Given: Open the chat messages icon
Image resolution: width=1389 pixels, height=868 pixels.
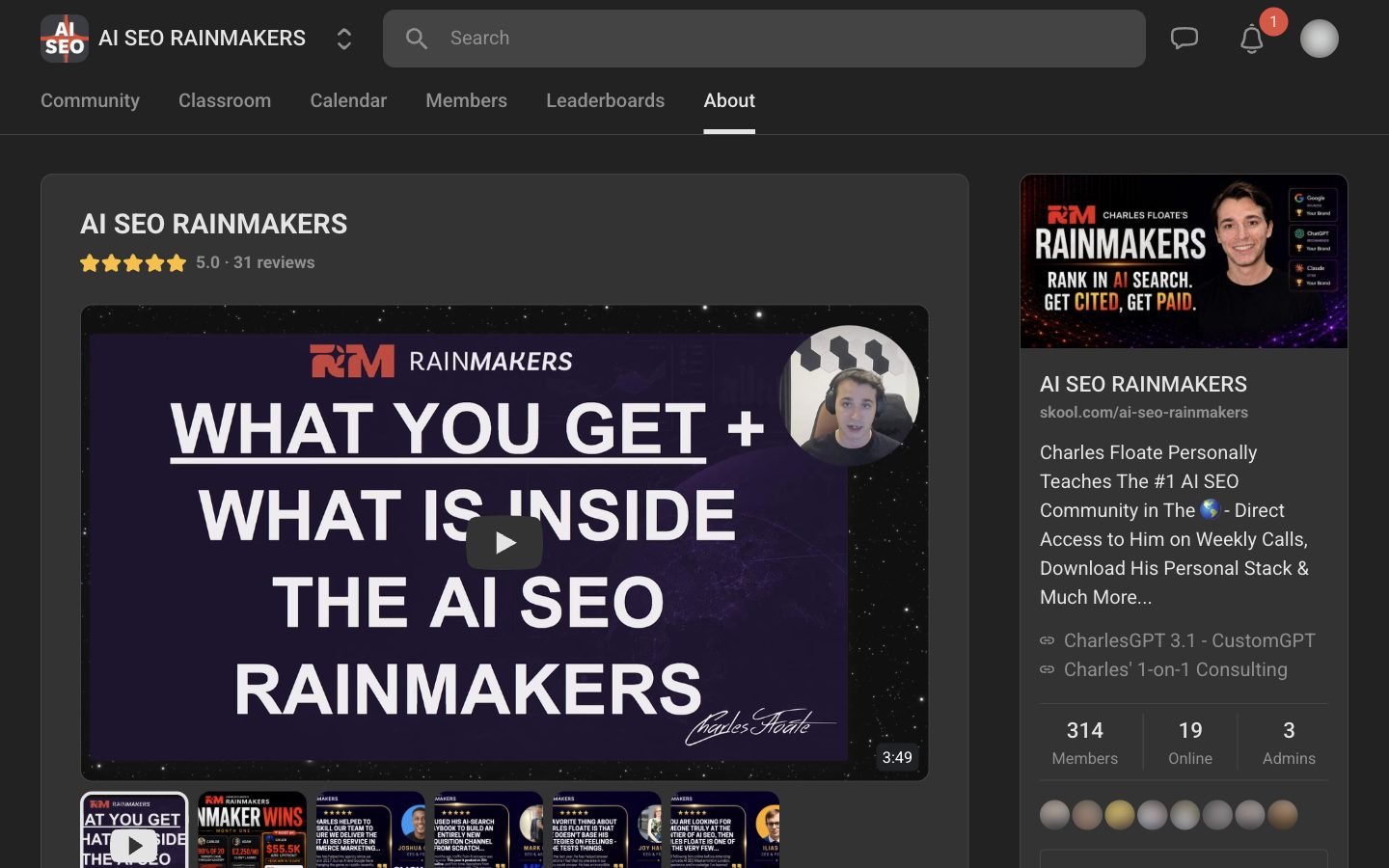Looking at the screenshot, I should [x=1184, y=39].
